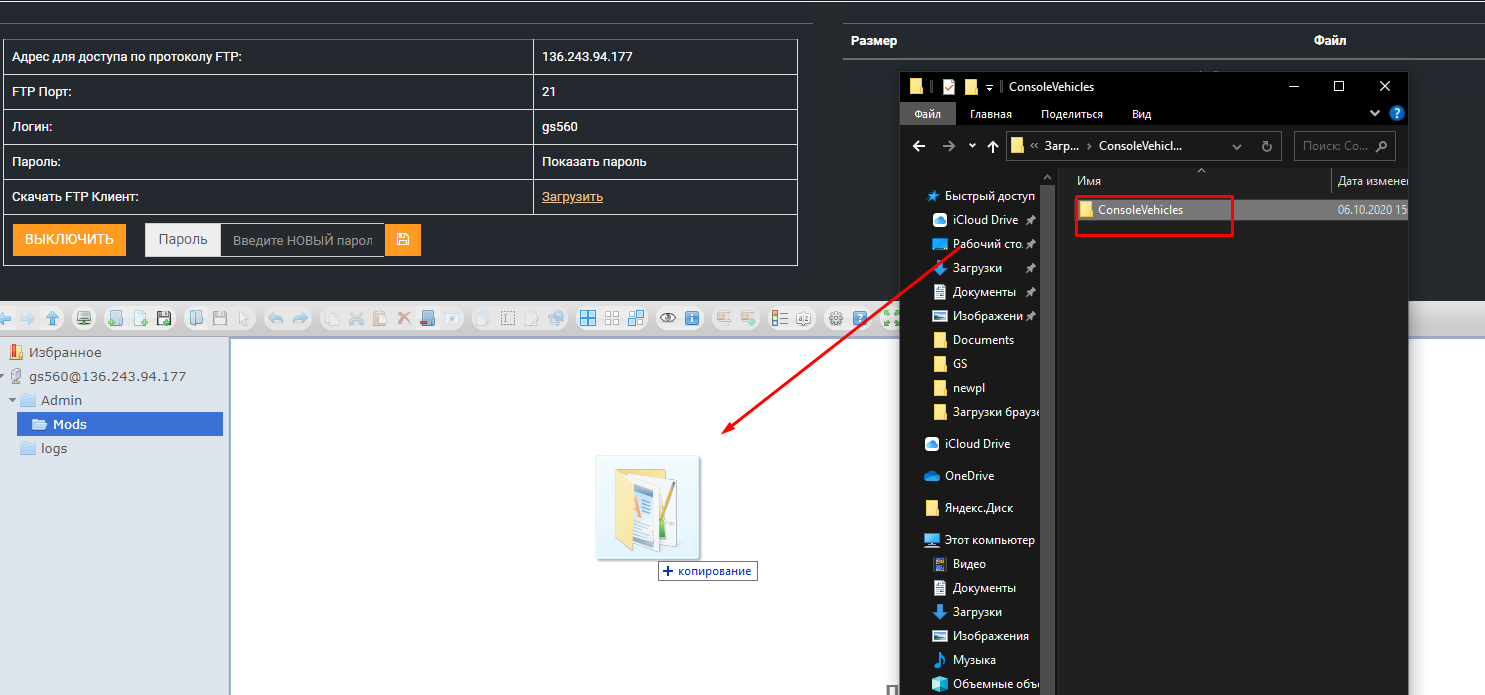Viewport: 1485px width, 695px height.
Task: Switch to large icons grid view
Action: click(x=588, y=319)
